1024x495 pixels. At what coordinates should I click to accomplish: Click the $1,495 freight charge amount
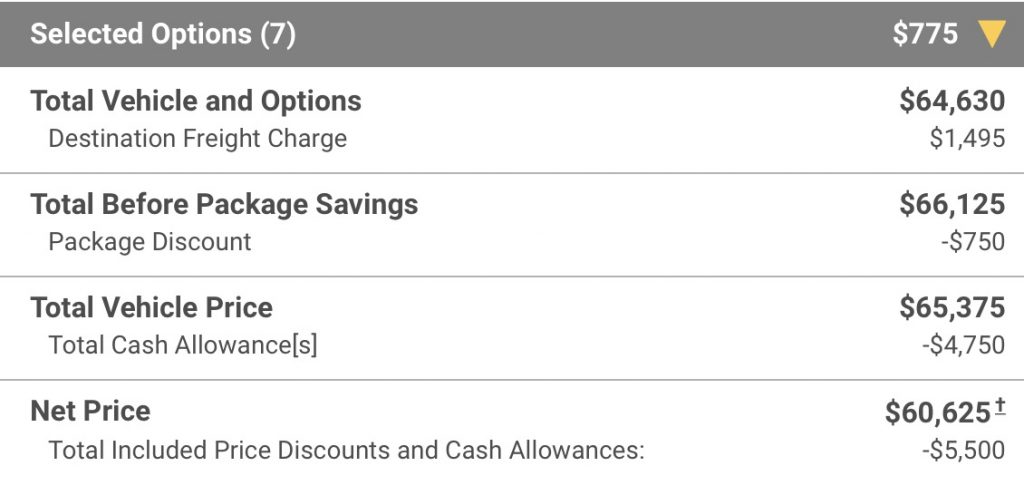pos(967,138)
